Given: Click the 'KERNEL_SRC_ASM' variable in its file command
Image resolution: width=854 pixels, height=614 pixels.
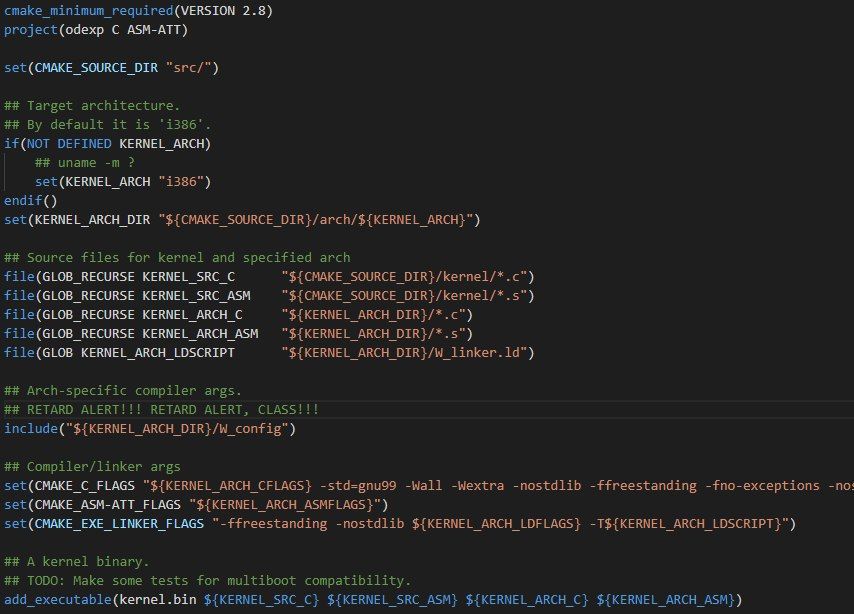Looking at the screenshot, I should pos(196,296).
